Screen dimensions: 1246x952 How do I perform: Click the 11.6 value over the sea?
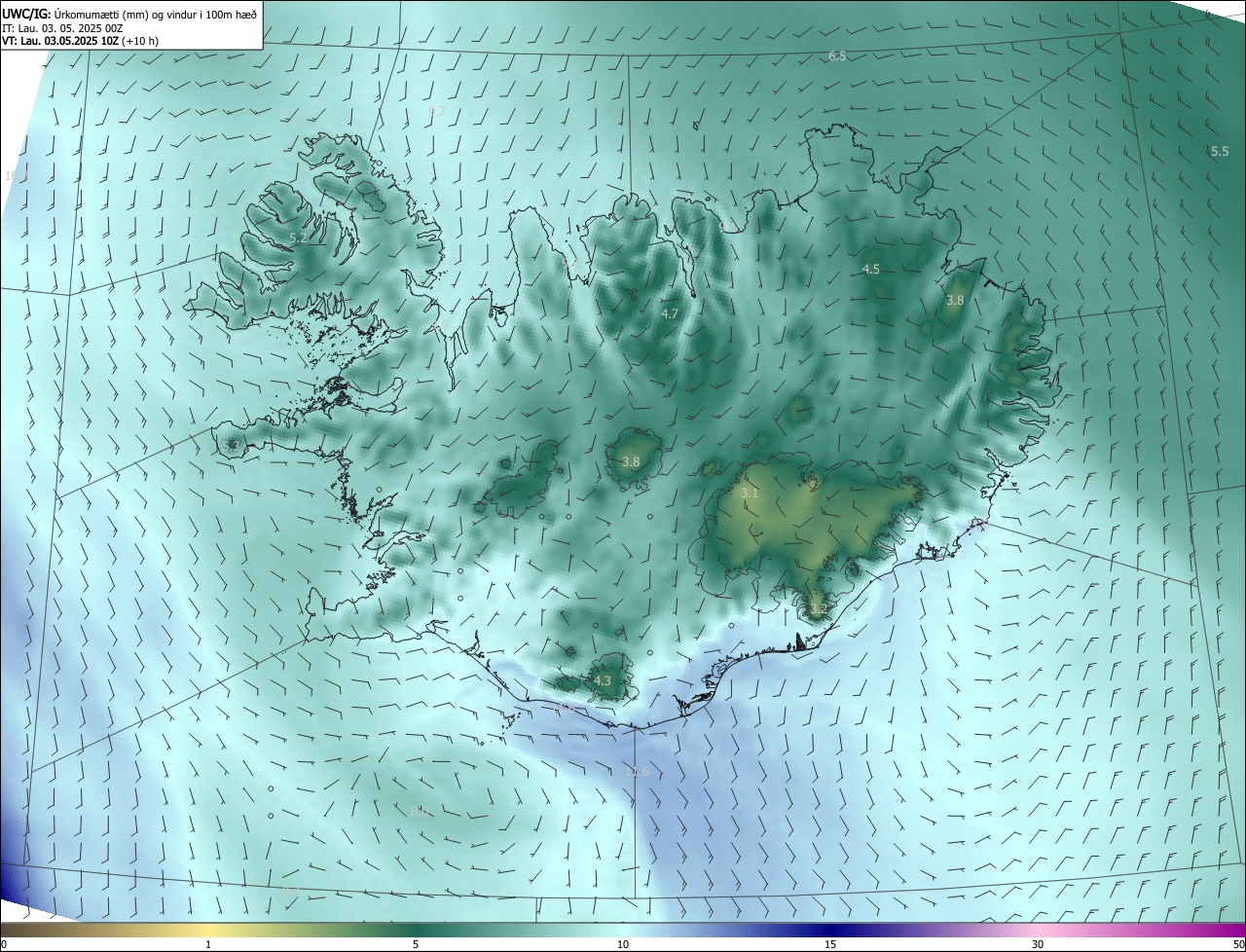[638, 772]
